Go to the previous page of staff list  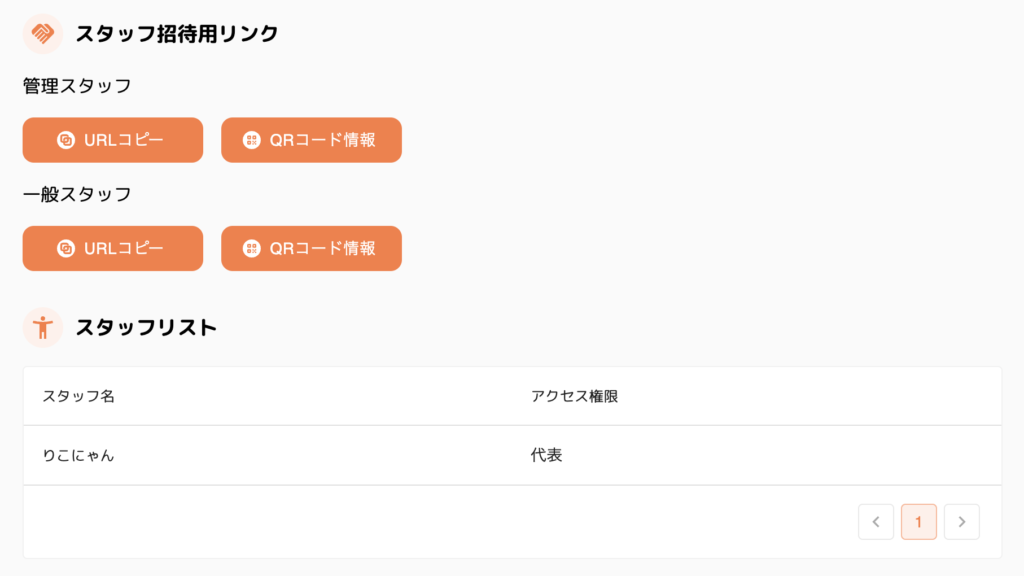[x=876, y=521]
